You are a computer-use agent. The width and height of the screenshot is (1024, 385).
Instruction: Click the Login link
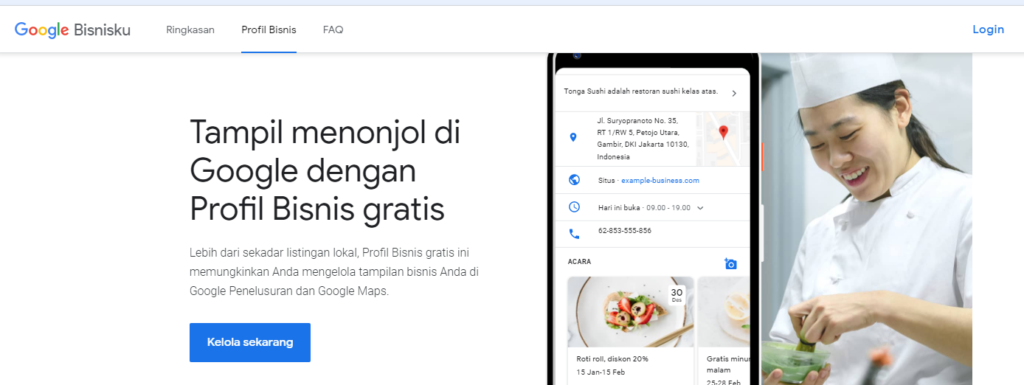pyautogui.click(x=988, y=29)
